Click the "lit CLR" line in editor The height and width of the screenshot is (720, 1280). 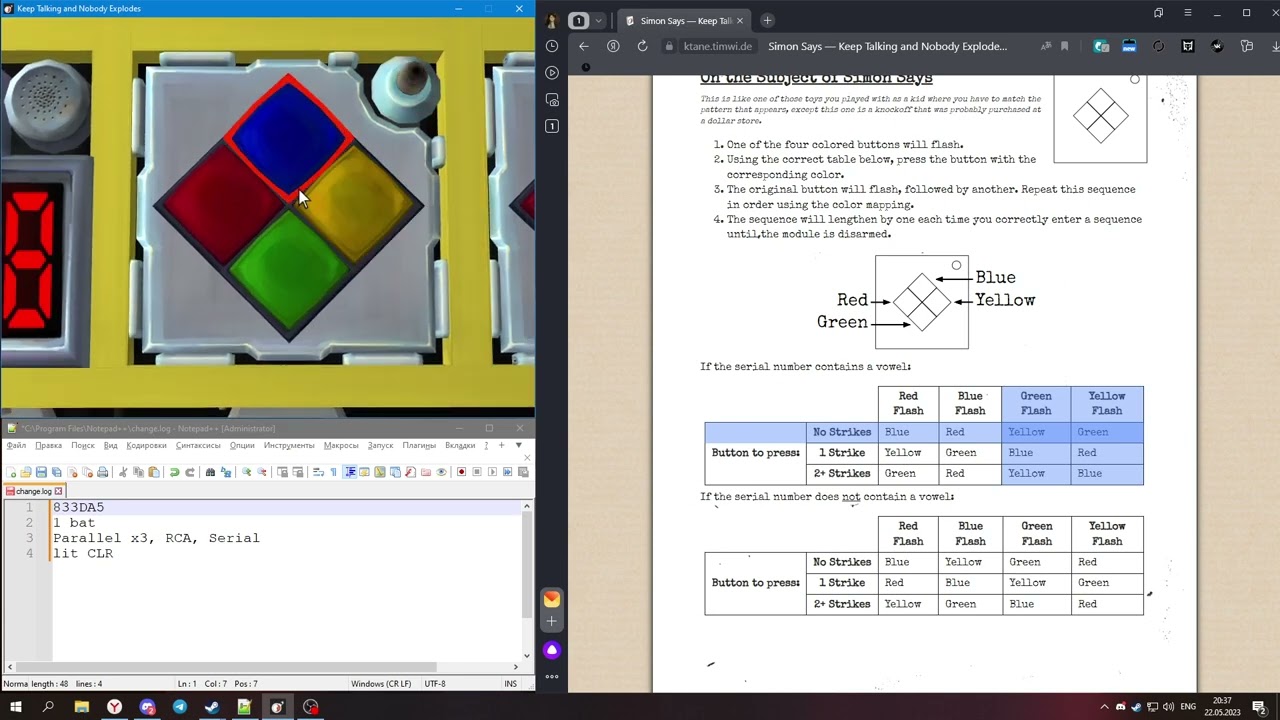tap(83, 553)
